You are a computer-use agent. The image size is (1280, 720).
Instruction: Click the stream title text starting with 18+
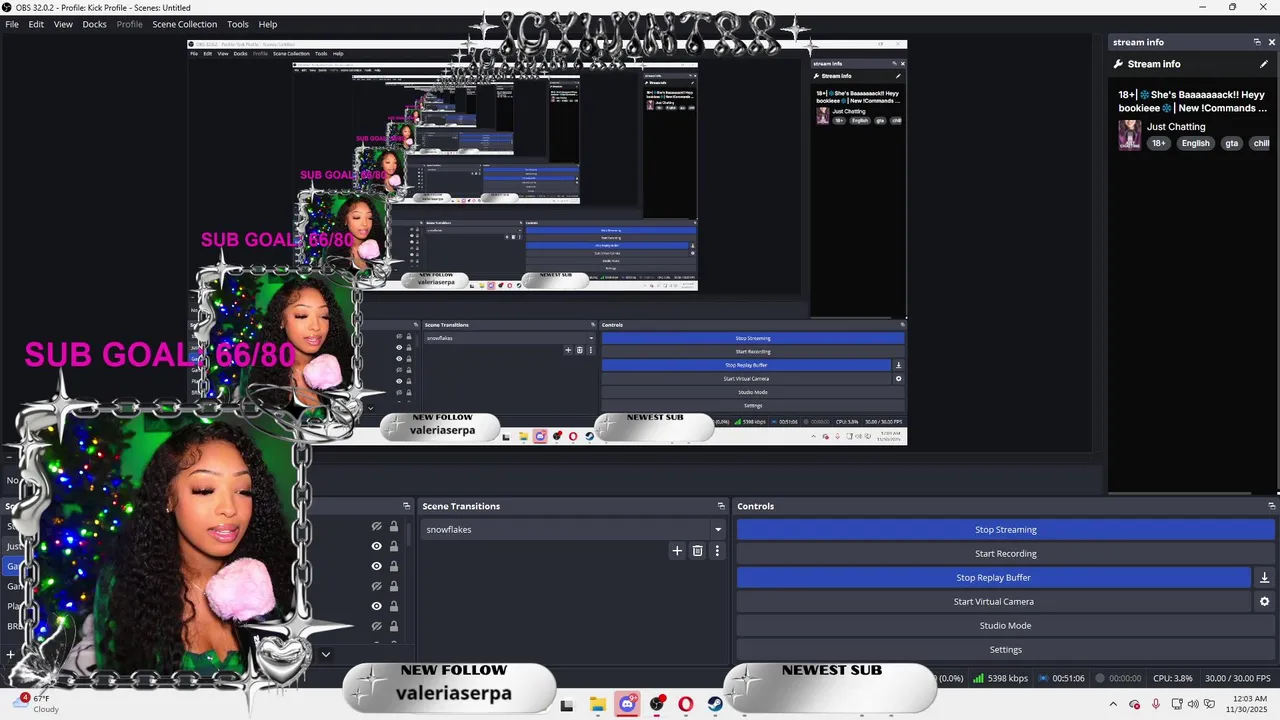(x=1192, y=101)
